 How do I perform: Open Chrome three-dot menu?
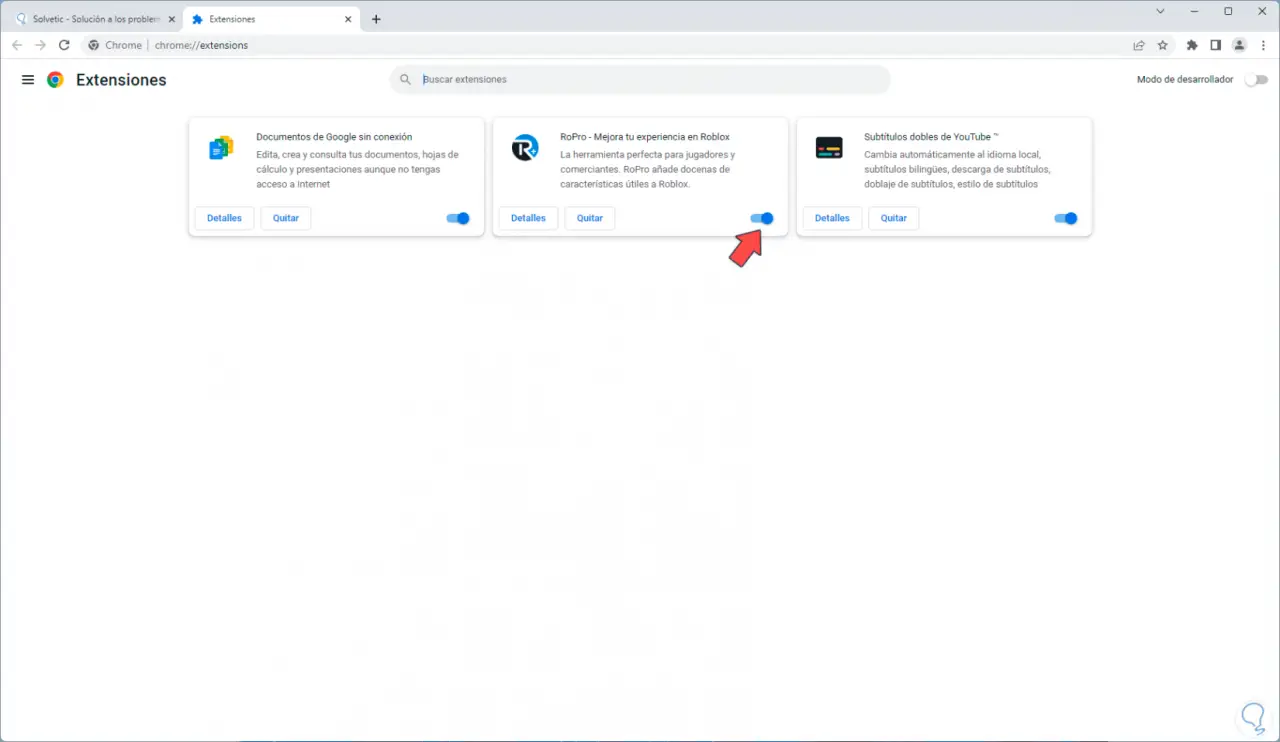click(1264, 45)
